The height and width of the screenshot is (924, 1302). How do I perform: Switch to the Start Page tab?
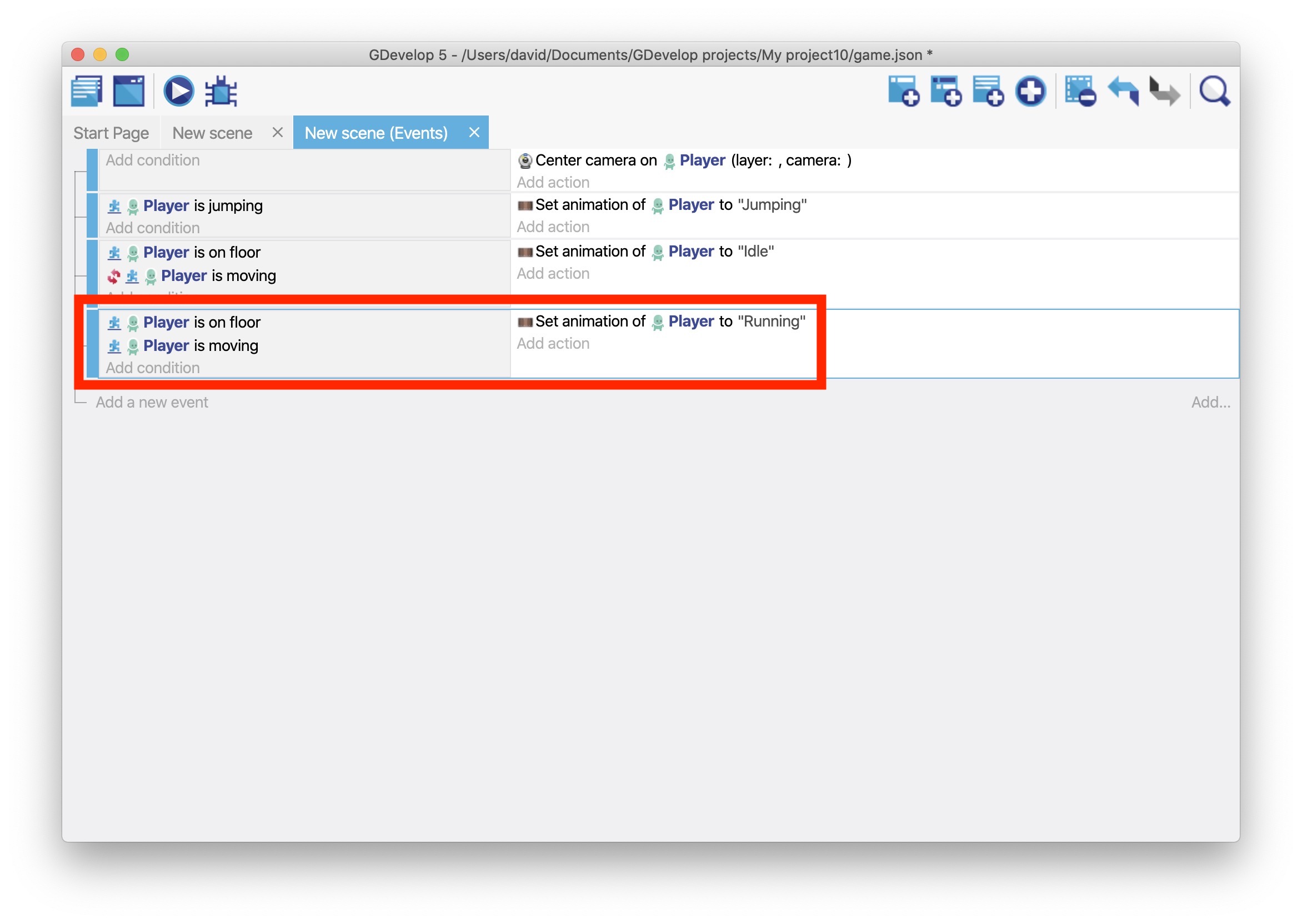pos(111,133)
